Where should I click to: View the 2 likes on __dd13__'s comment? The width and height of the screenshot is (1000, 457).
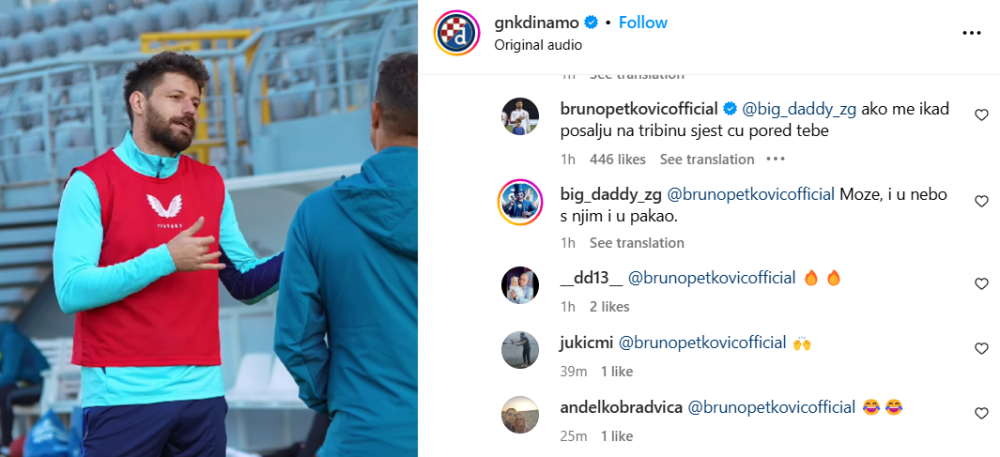609,307
